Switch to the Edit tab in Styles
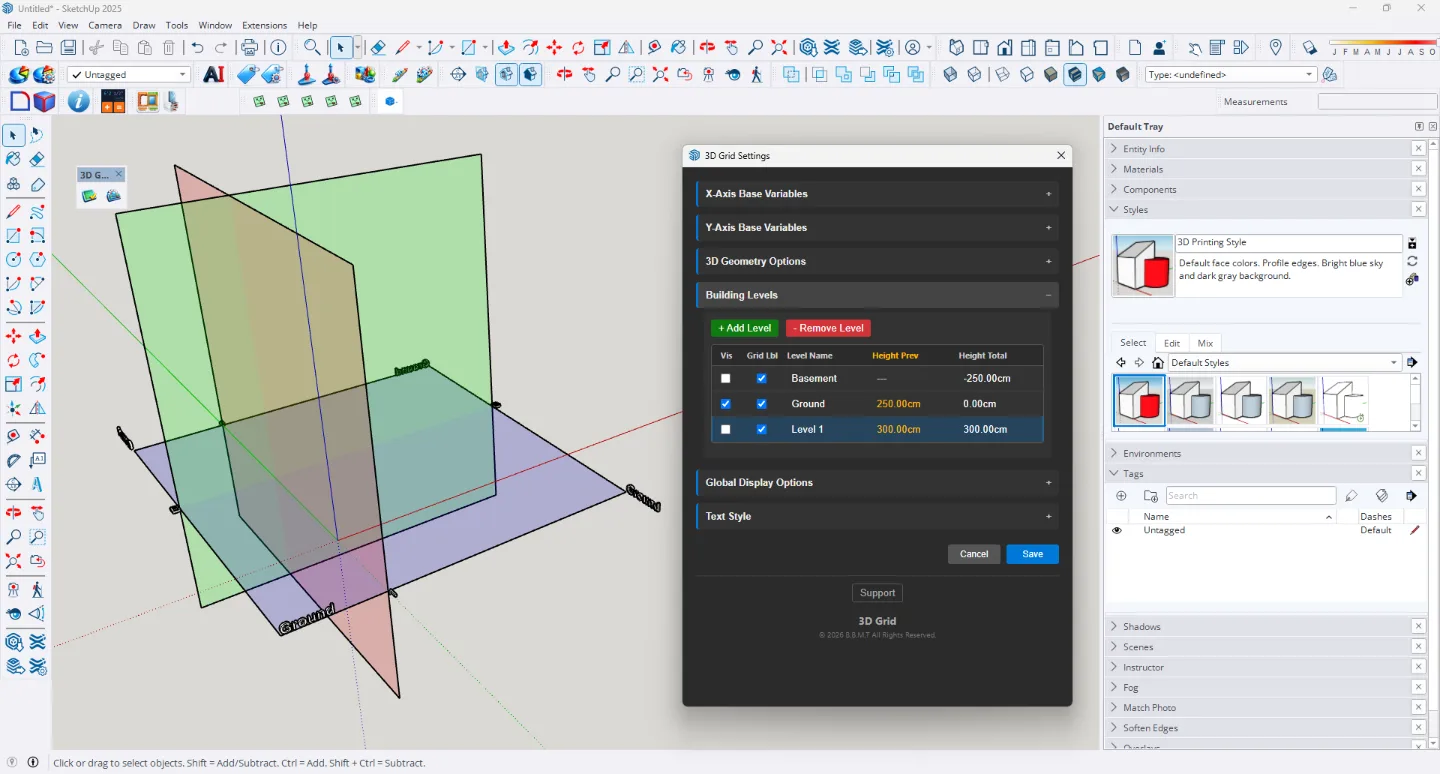The image size is (1440, 774). (x=1172, y=343)
